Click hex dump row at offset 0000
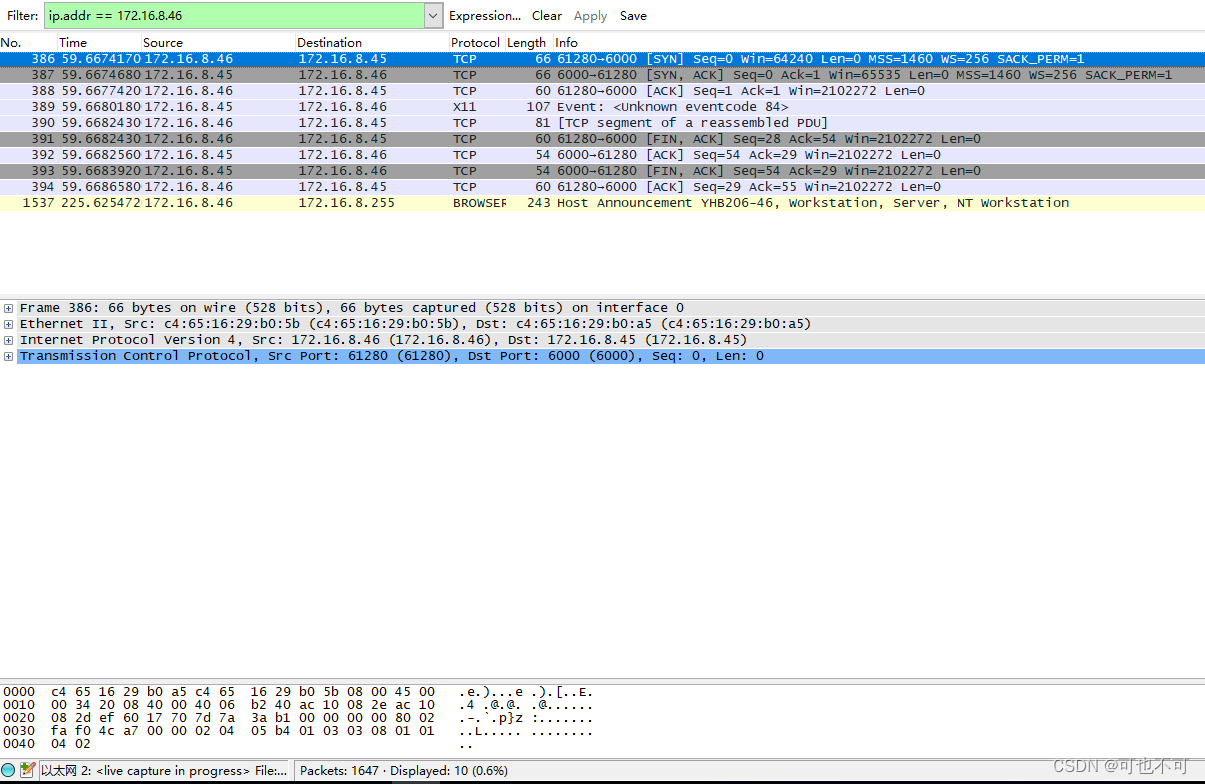The width and height of the screenshot is (1205, 784). point(298,692)
